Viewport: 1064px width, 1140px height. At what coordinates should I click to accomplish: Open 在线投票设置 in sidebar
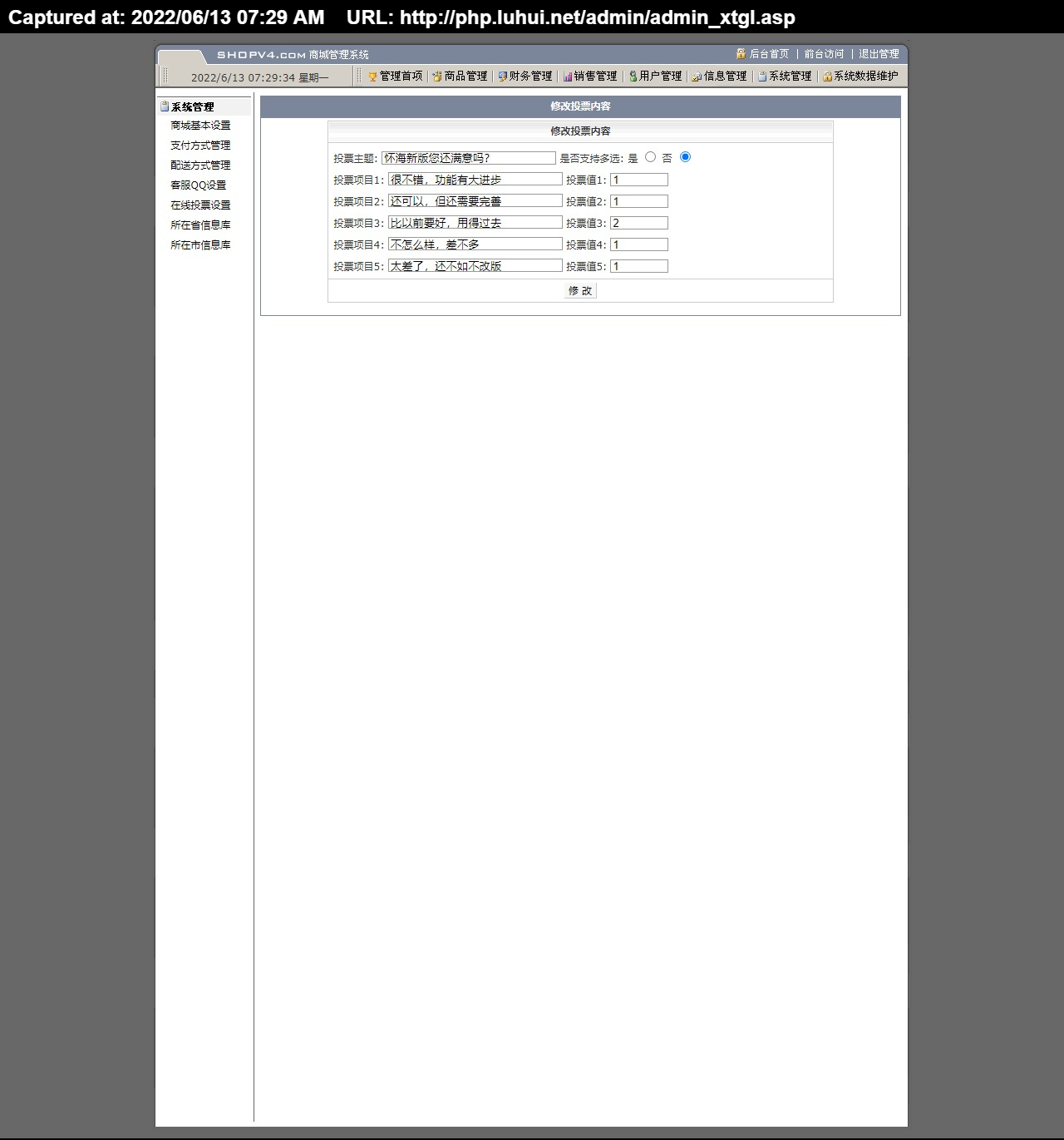pos(200,205)
